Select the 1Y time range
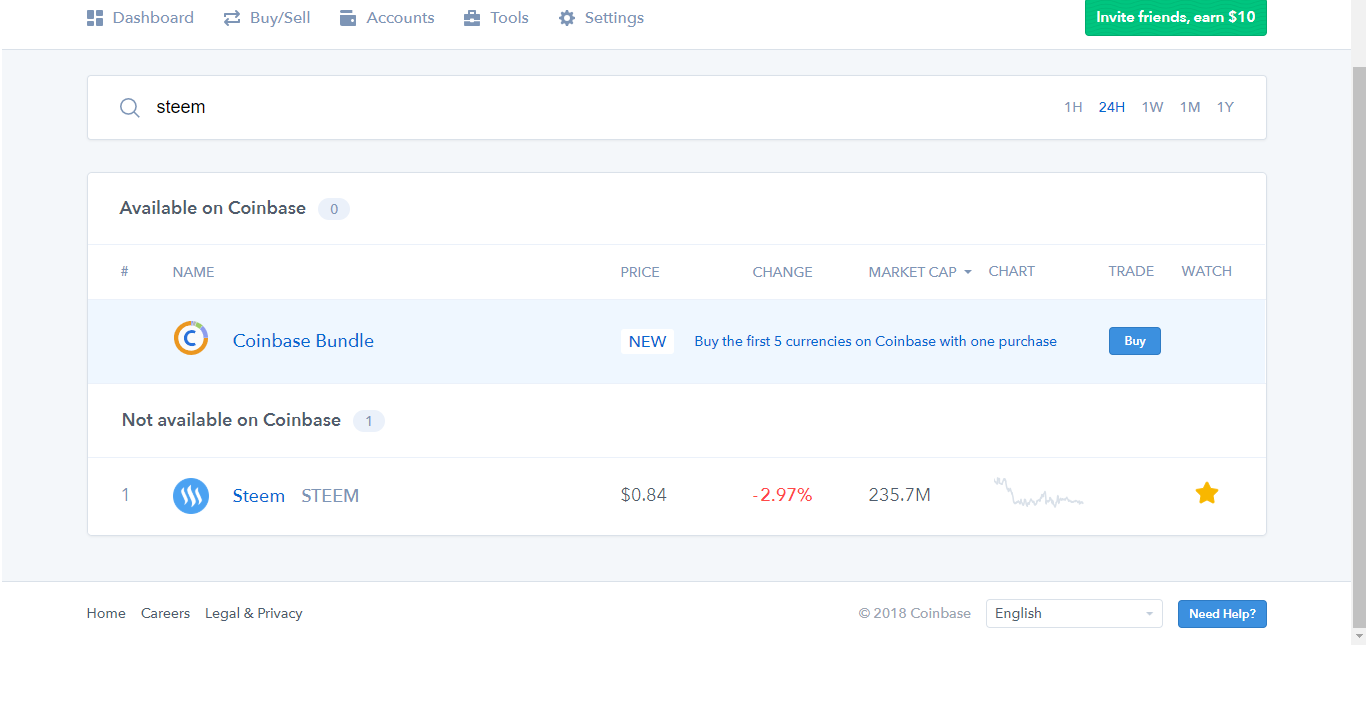Image resolution: width=1366 pixels, height=728 pixels. [1225, 107]
